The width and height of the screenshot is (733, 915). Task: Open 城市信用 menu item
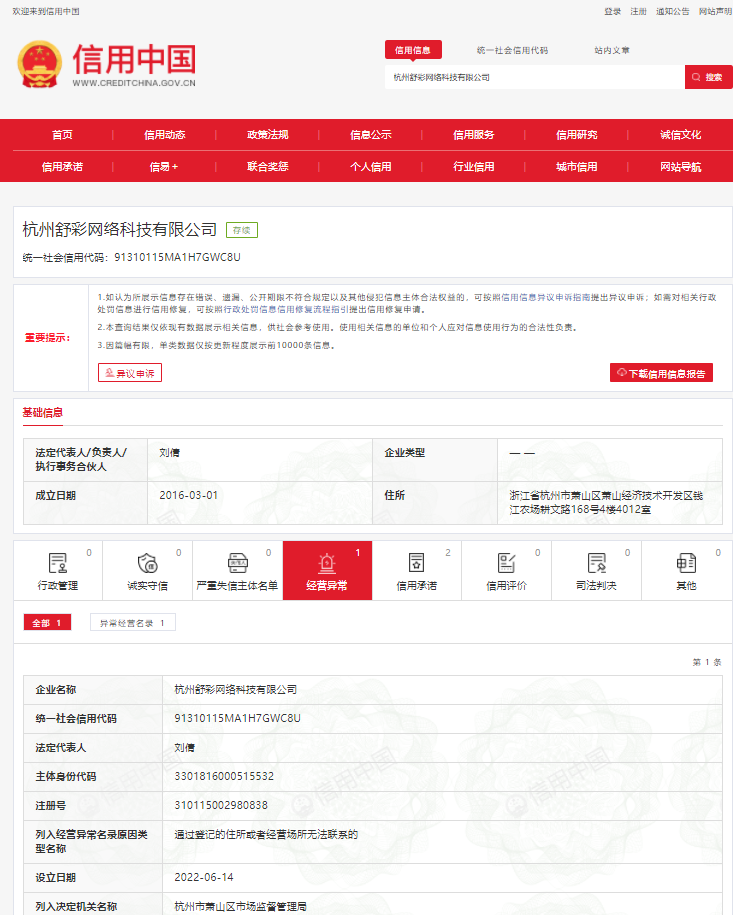[577, 167]
